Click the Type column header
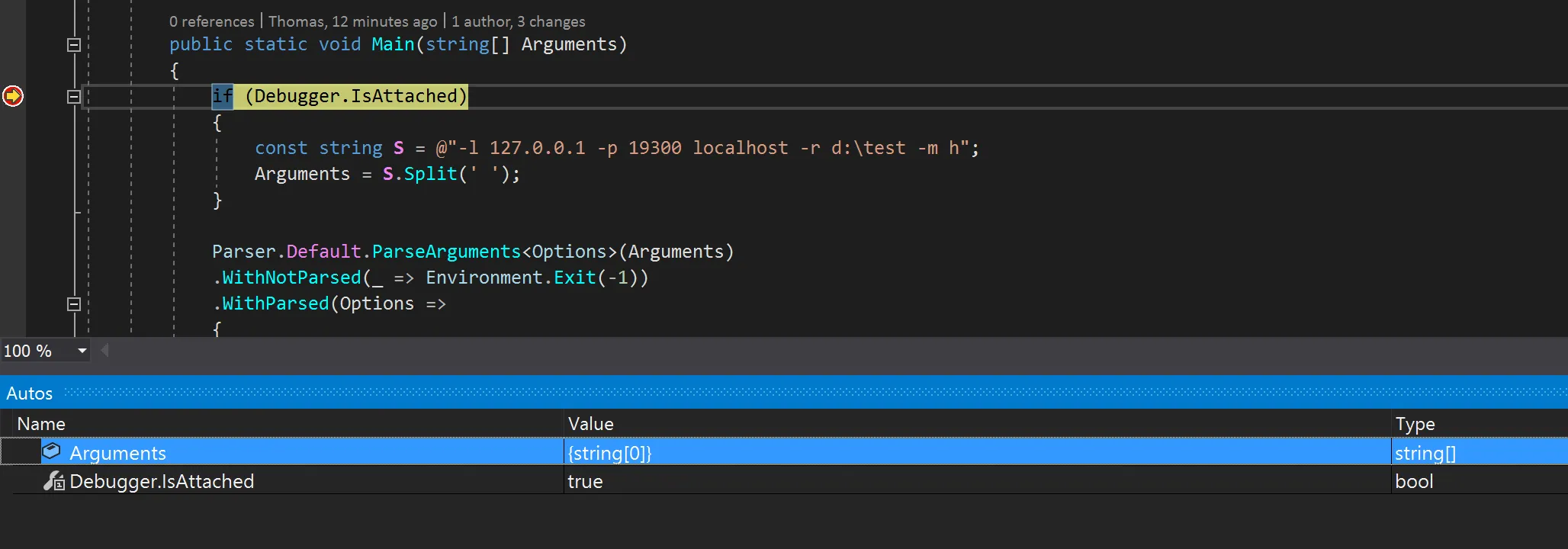Image resolution: width=1568 pixels, height=549 pixels. pyautogui.click(x=1415, y=424)
